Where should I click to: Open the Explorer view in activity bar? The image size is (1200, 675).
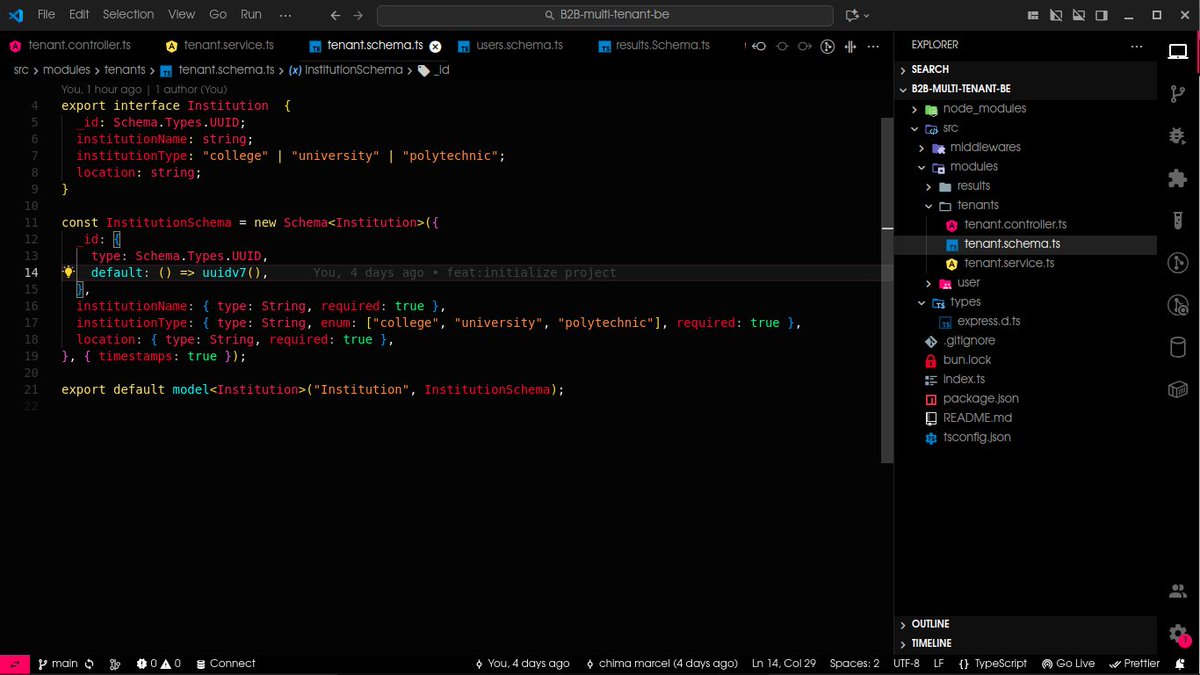coord(1177,51)
